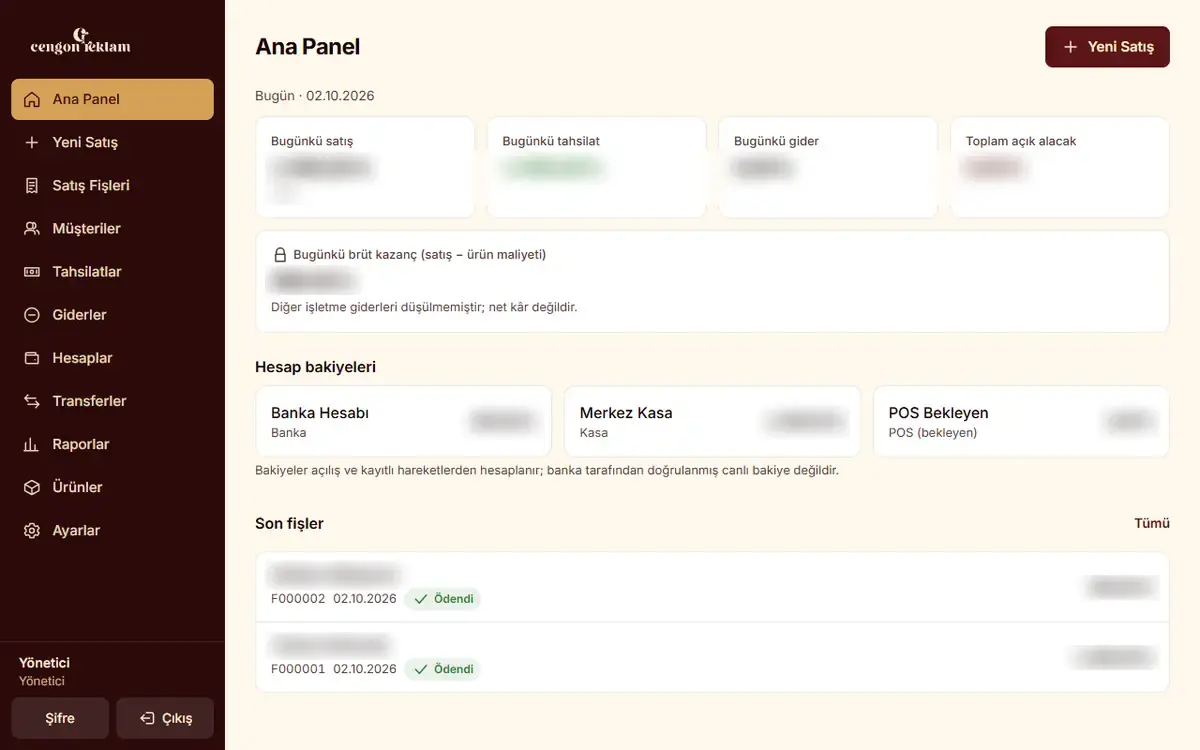The width and height of the screenshot is (1200, 750).
Task: Click the lock icon beside Bugünkü brüt kazanç
Action: coord(280,255)
